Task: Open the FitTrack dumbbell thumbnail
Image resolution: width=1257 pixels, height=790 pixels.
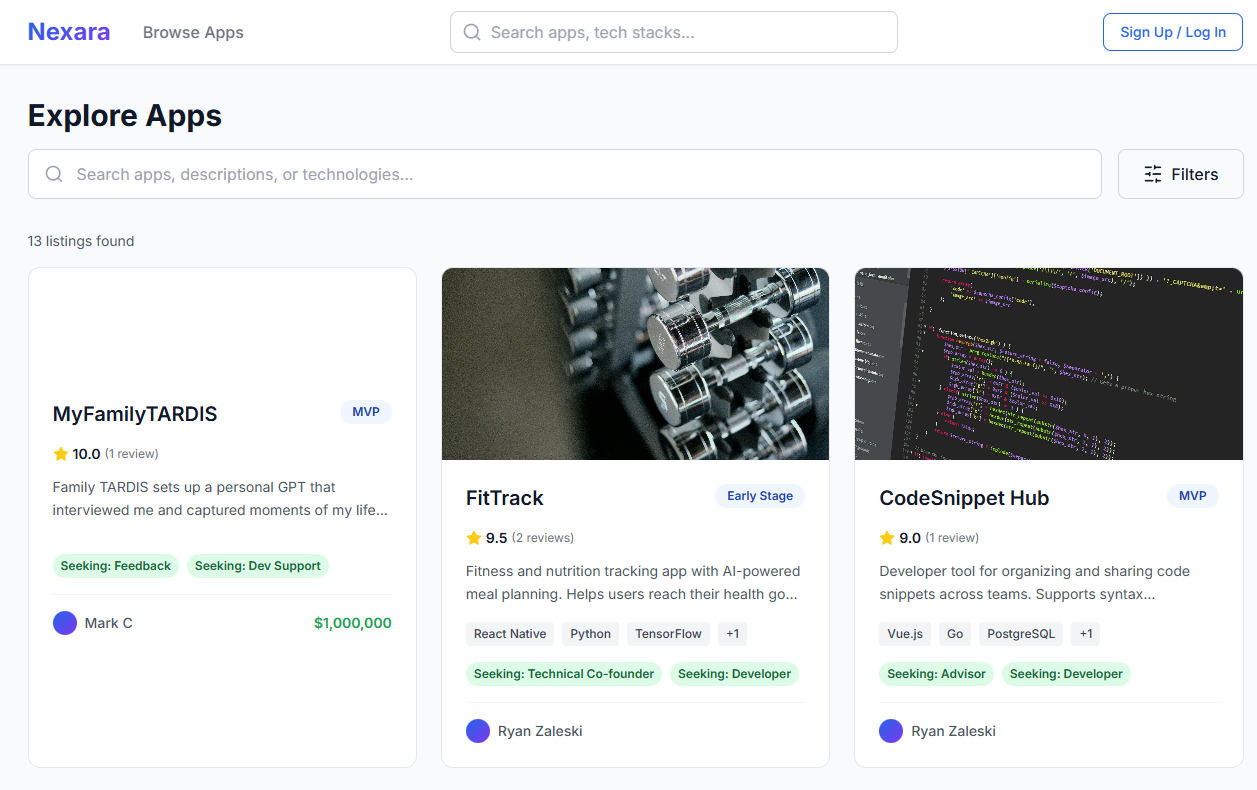Action: (635, 364)
